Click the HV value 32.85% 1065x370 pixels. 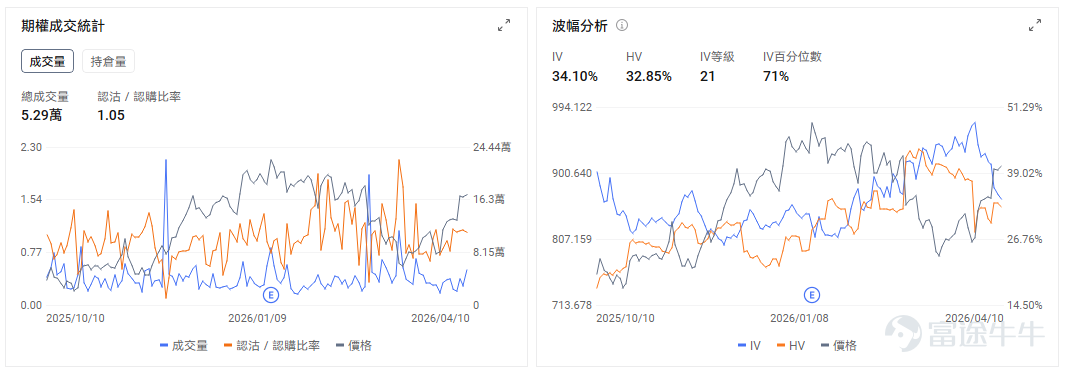[x=649, y=77]
